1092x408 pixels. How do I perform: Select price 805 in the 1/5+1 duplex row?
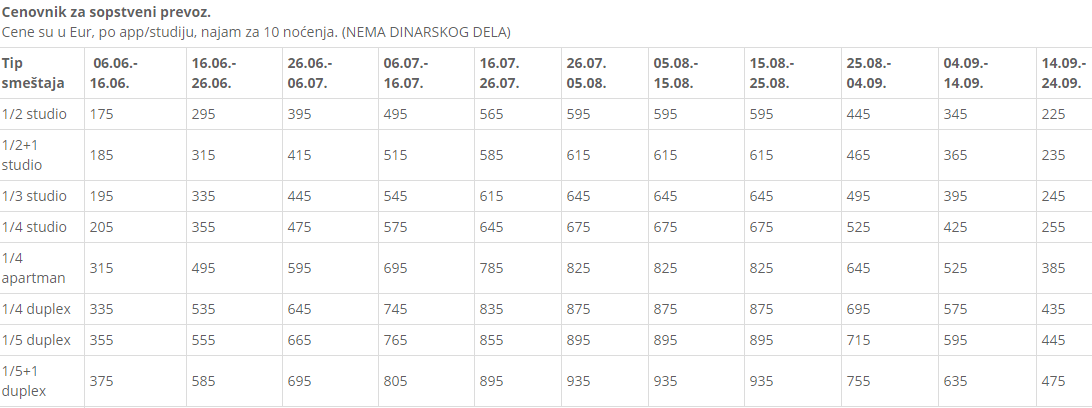tap(395, 382)
